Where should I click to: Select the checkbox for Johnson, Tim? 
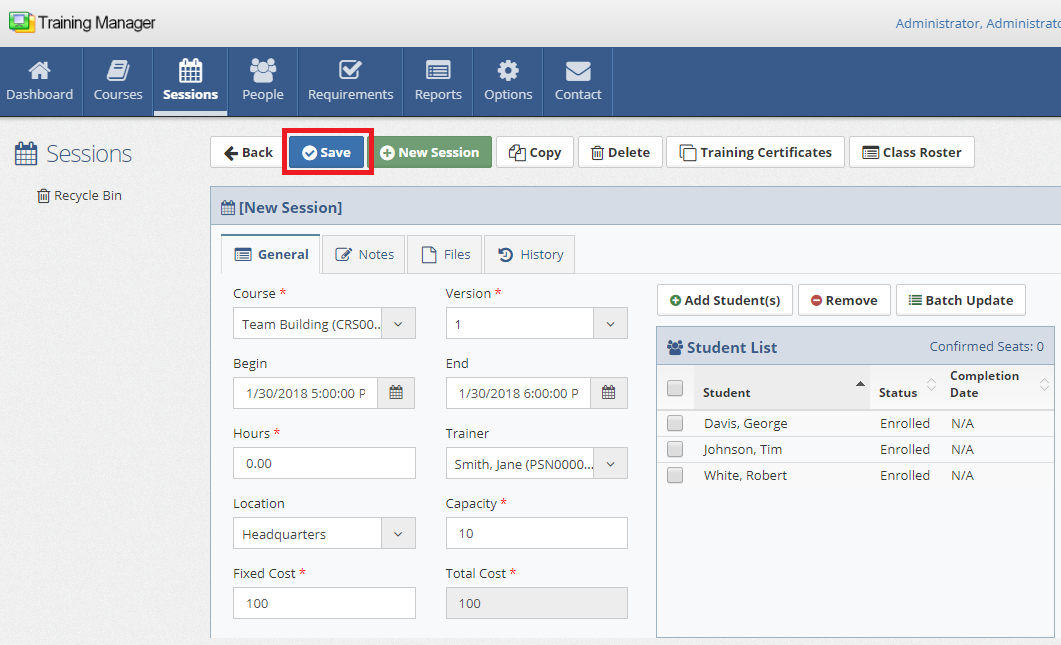(675, 449)
